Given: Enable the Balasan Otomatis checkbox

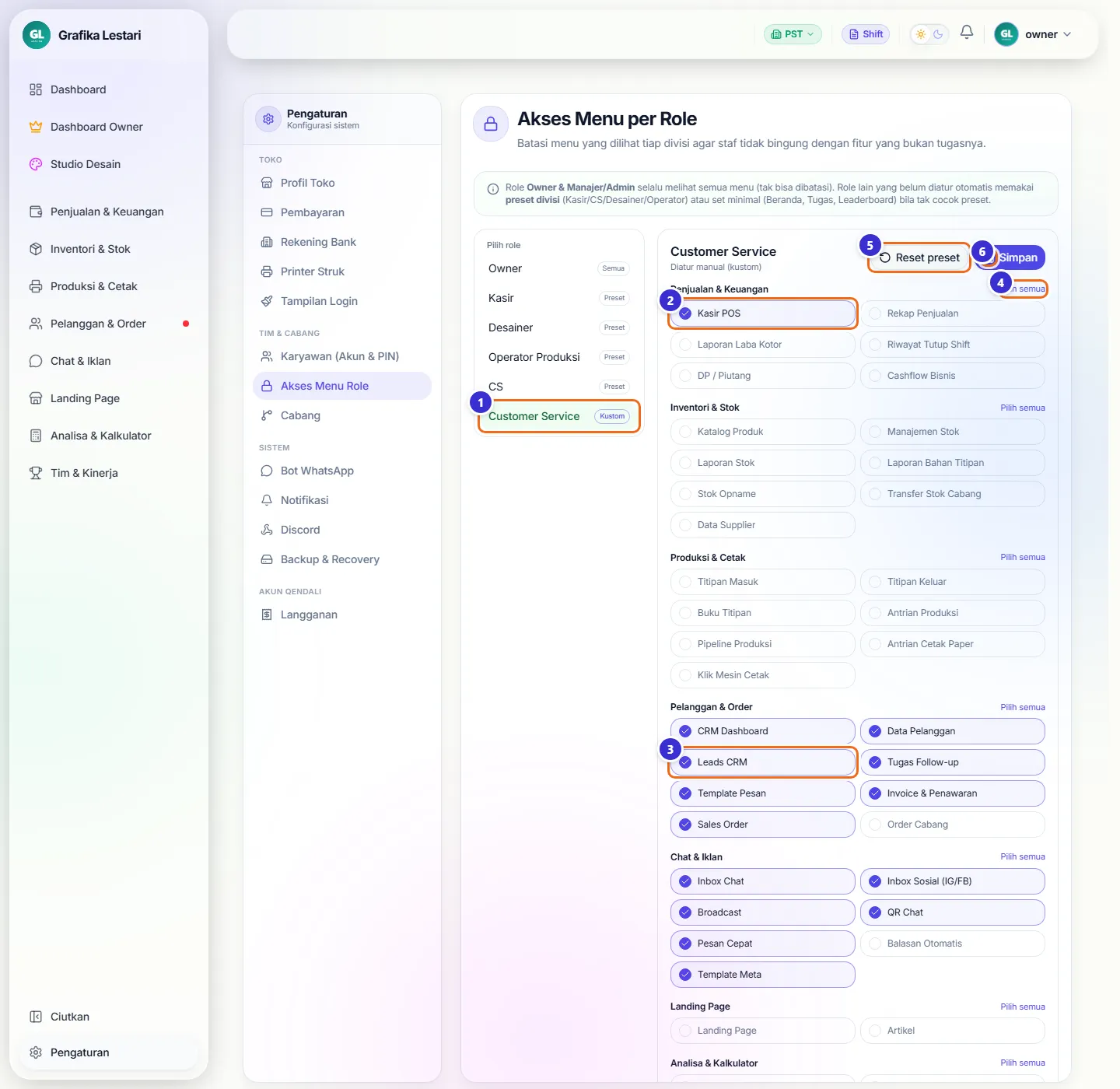Looking at the screenshot, I should point(875,944).
